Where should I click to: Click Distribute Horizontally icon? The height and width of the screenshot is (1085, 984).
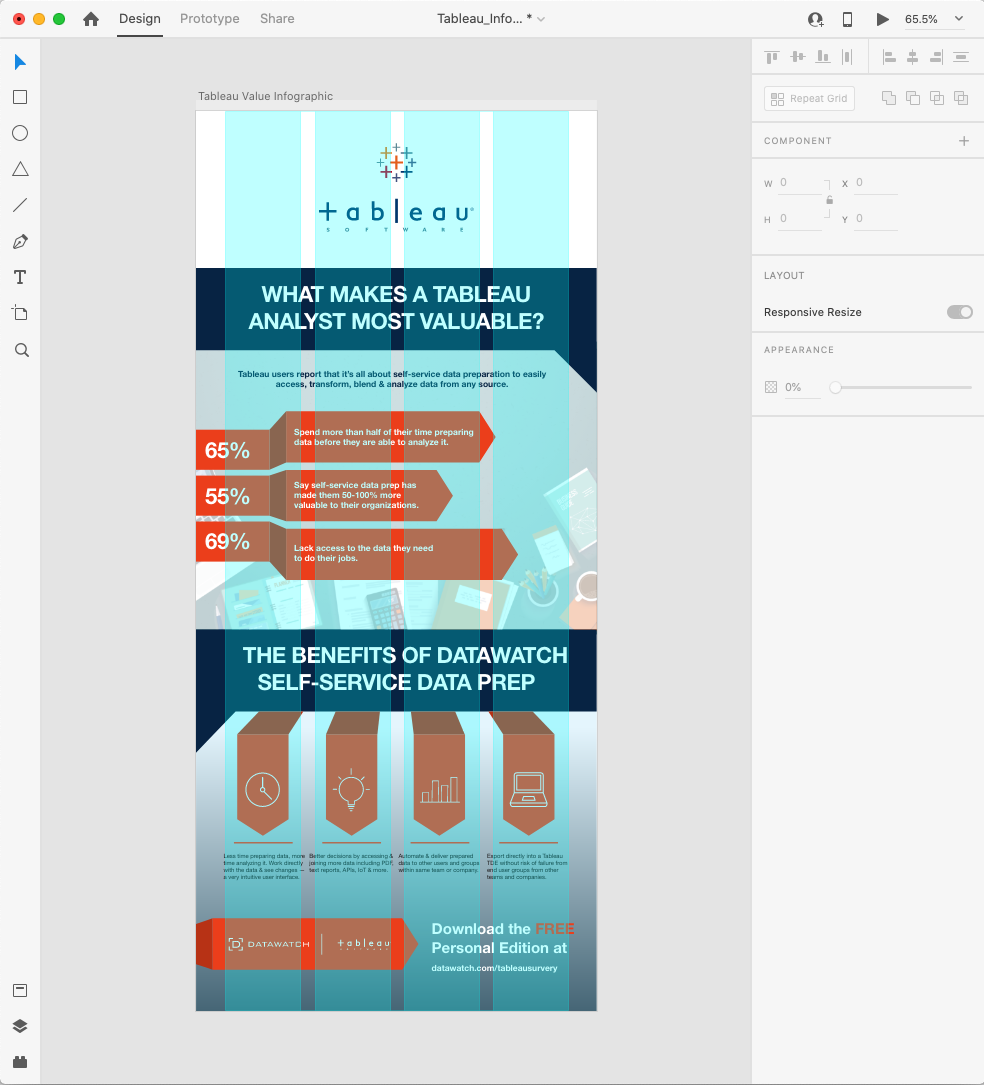(847, 57)
